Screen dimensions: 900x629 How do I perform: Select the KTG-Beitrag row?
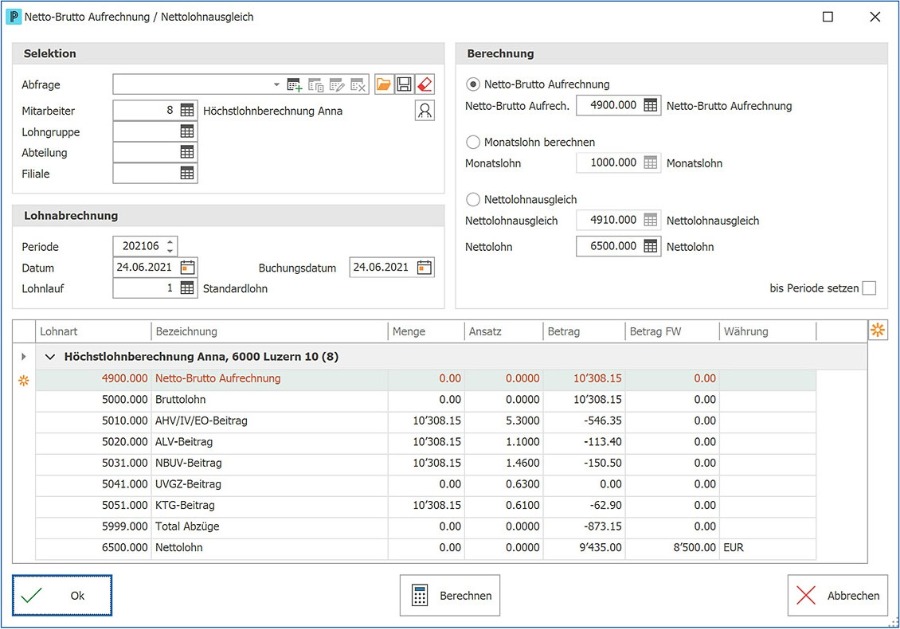(425, 506)
